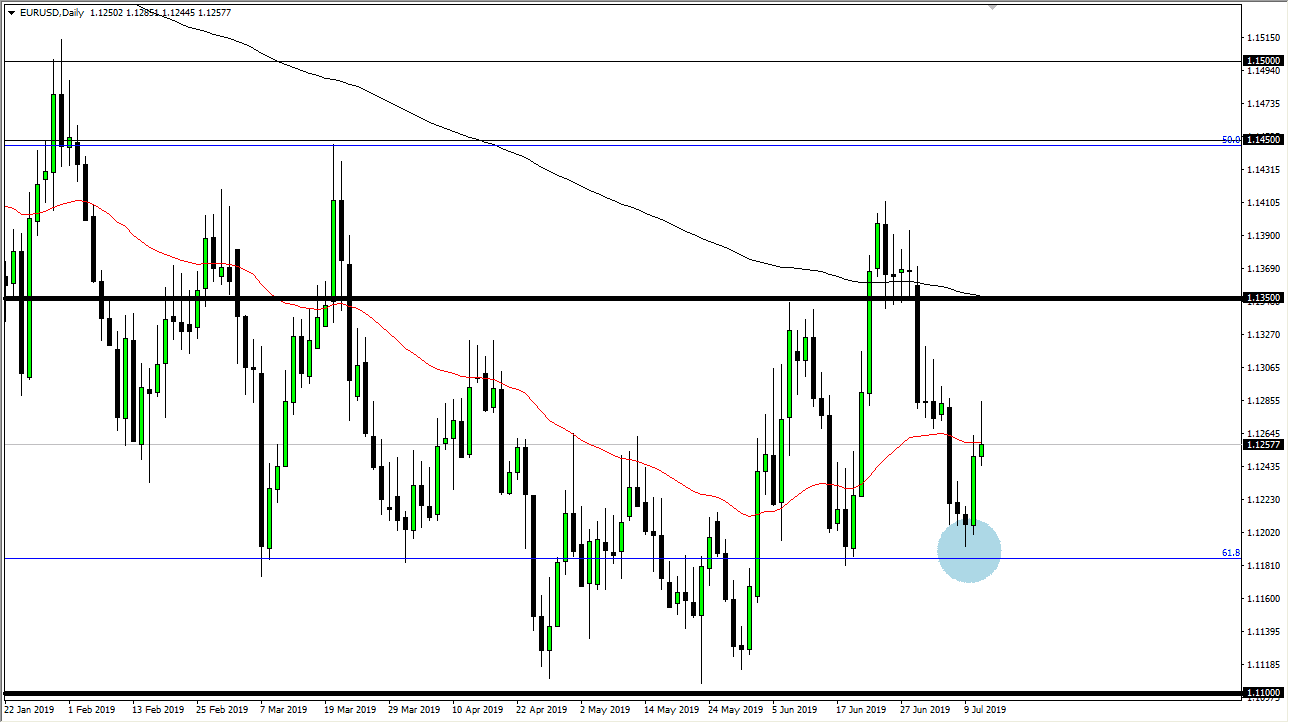Click the 1.15000 price level label
The height and width of the screenshot is (723, 1289).
[x=1261, y=62]
